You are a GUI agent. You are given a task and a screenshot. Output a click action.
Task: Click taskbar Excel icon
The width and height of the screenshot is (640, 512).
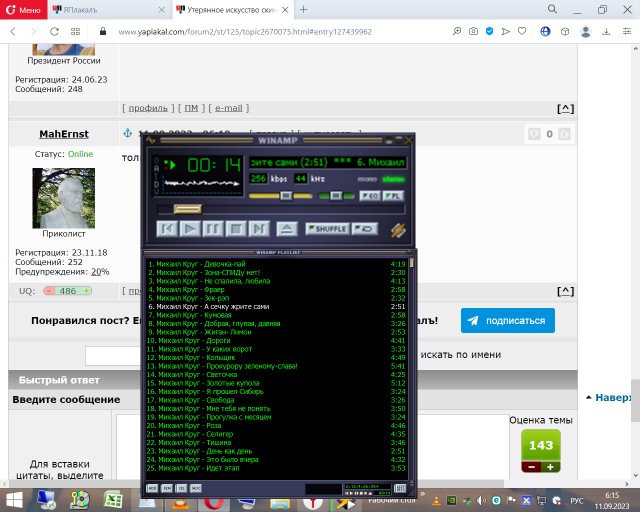pyautogui.click(x=113, y=500)
